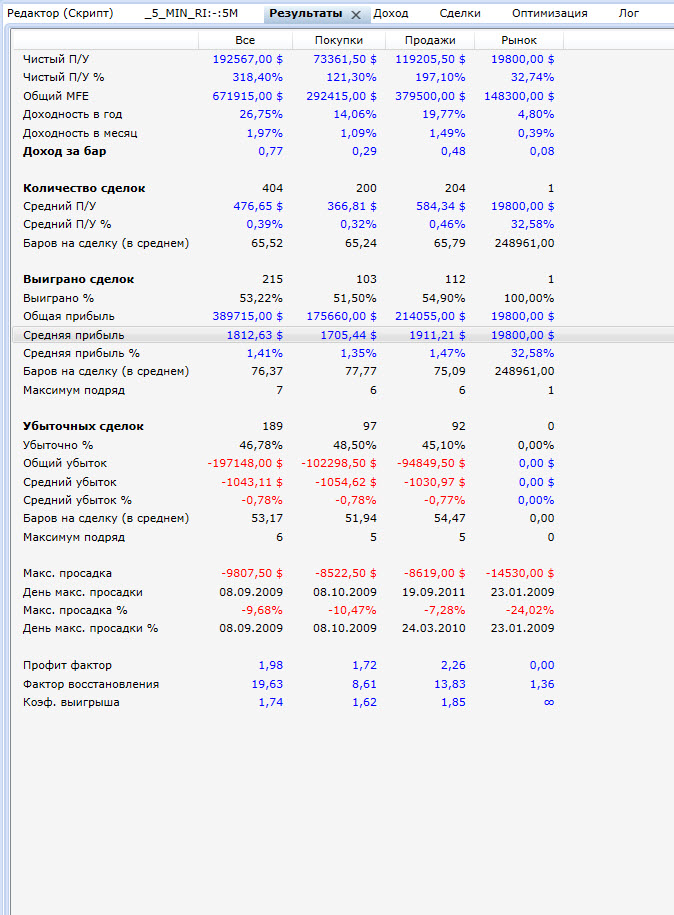Open the Сделки tab
The height and width of the screenshot is (915, 674).
coord(460,13)
